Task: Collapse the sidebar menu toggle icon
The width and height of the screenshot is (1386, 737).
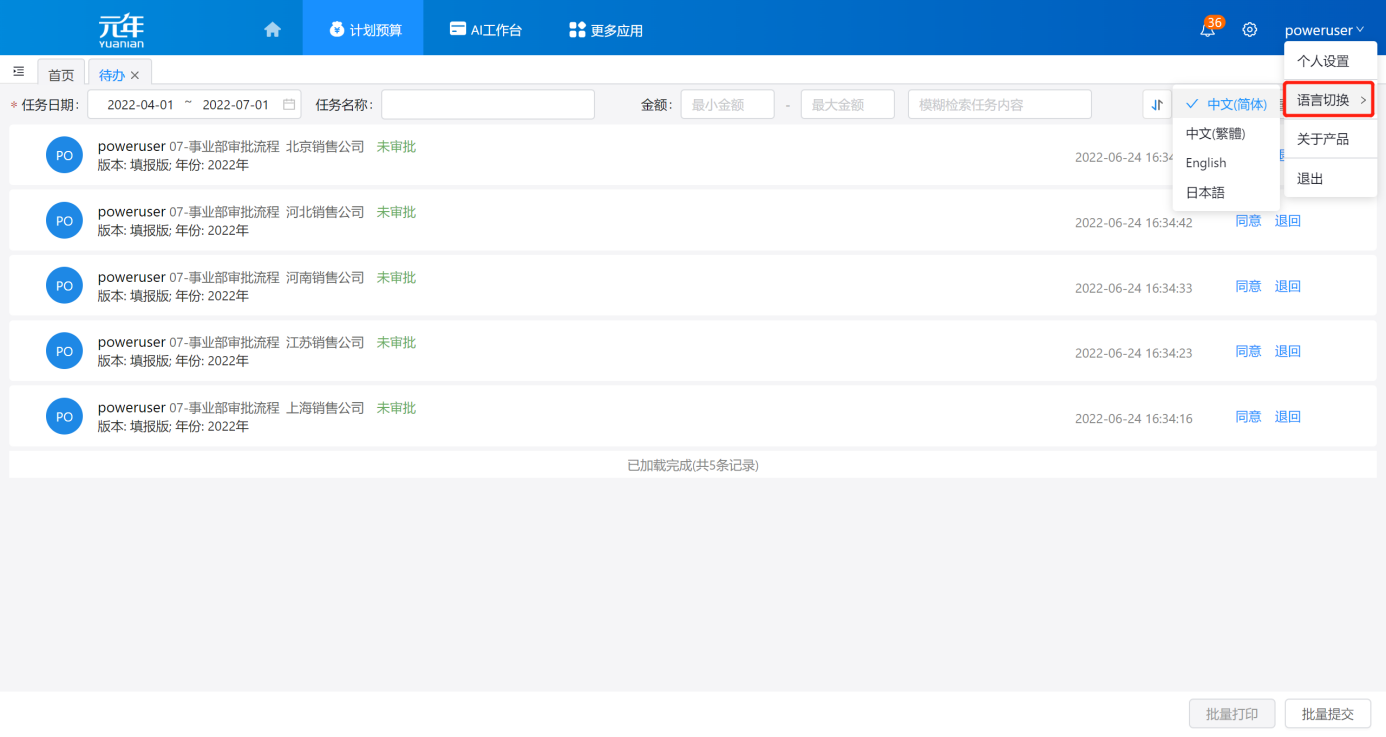Action: pos(18,72)
